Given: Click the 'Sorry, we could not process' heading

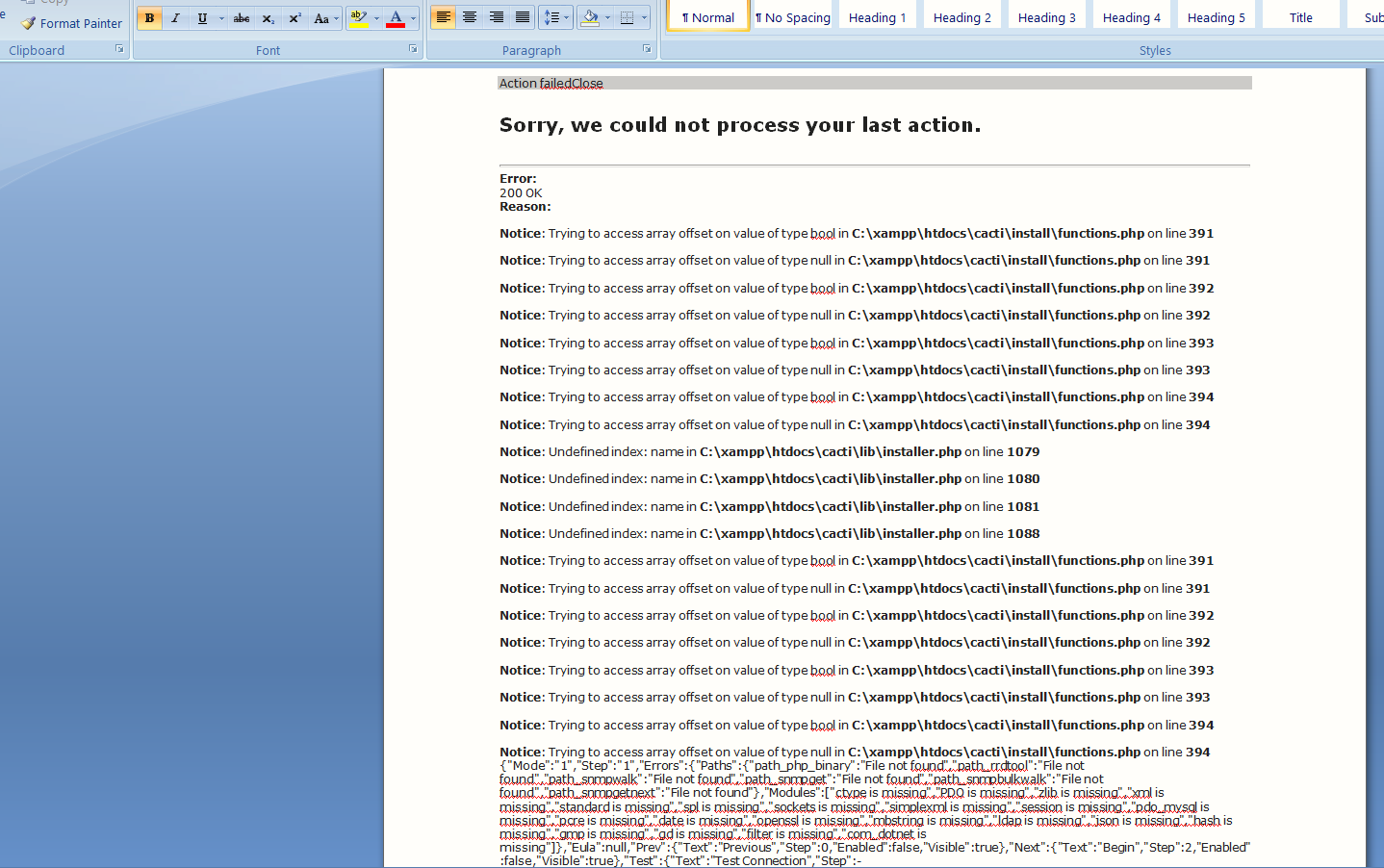Looking at the screenshot, I should click(x=740, y=125).
